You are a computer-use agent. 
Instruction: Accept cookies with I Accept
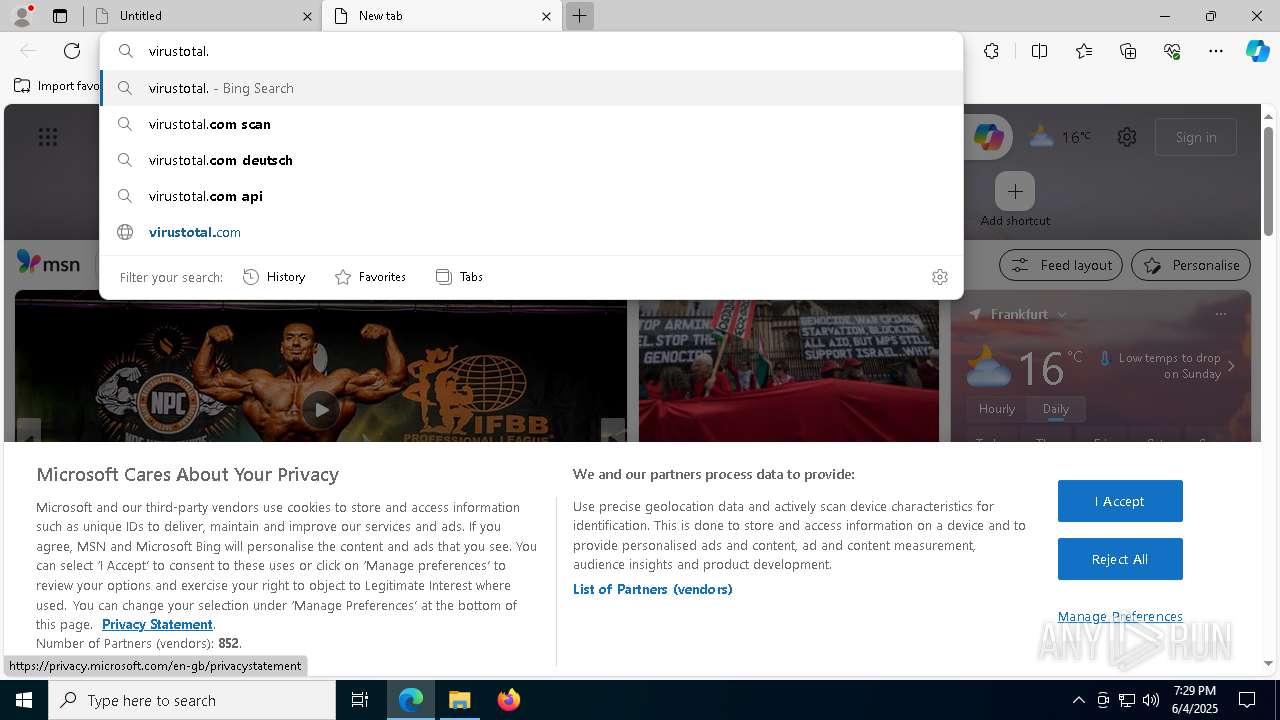[1120, 501]
